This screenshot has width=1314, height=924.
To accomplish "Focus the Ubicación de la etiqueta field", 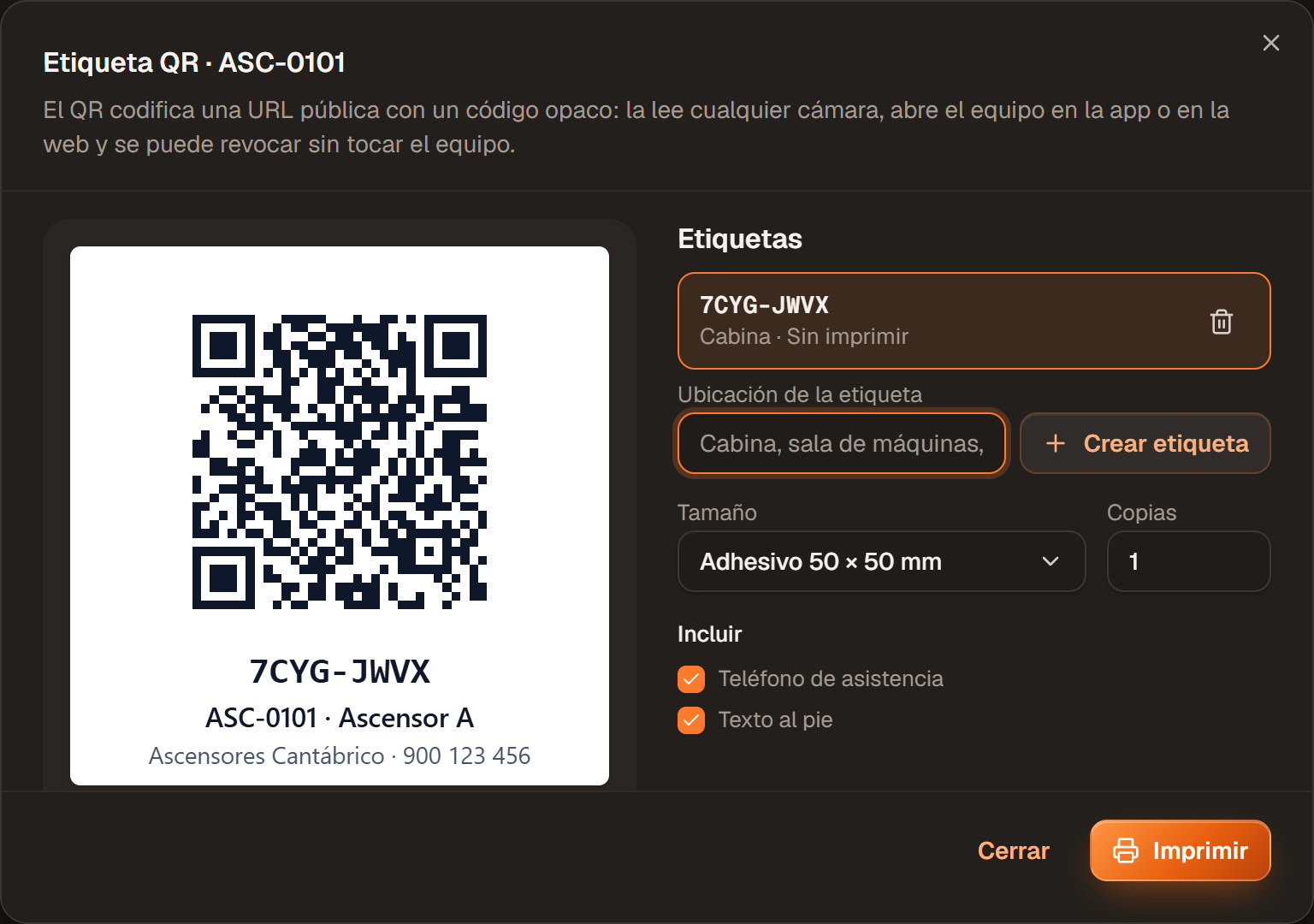I will [x=841, y=443].
